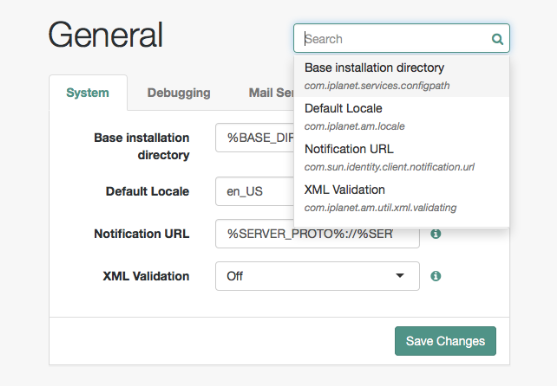Click info icon beside XML Validation

click(x=436, y=276)
